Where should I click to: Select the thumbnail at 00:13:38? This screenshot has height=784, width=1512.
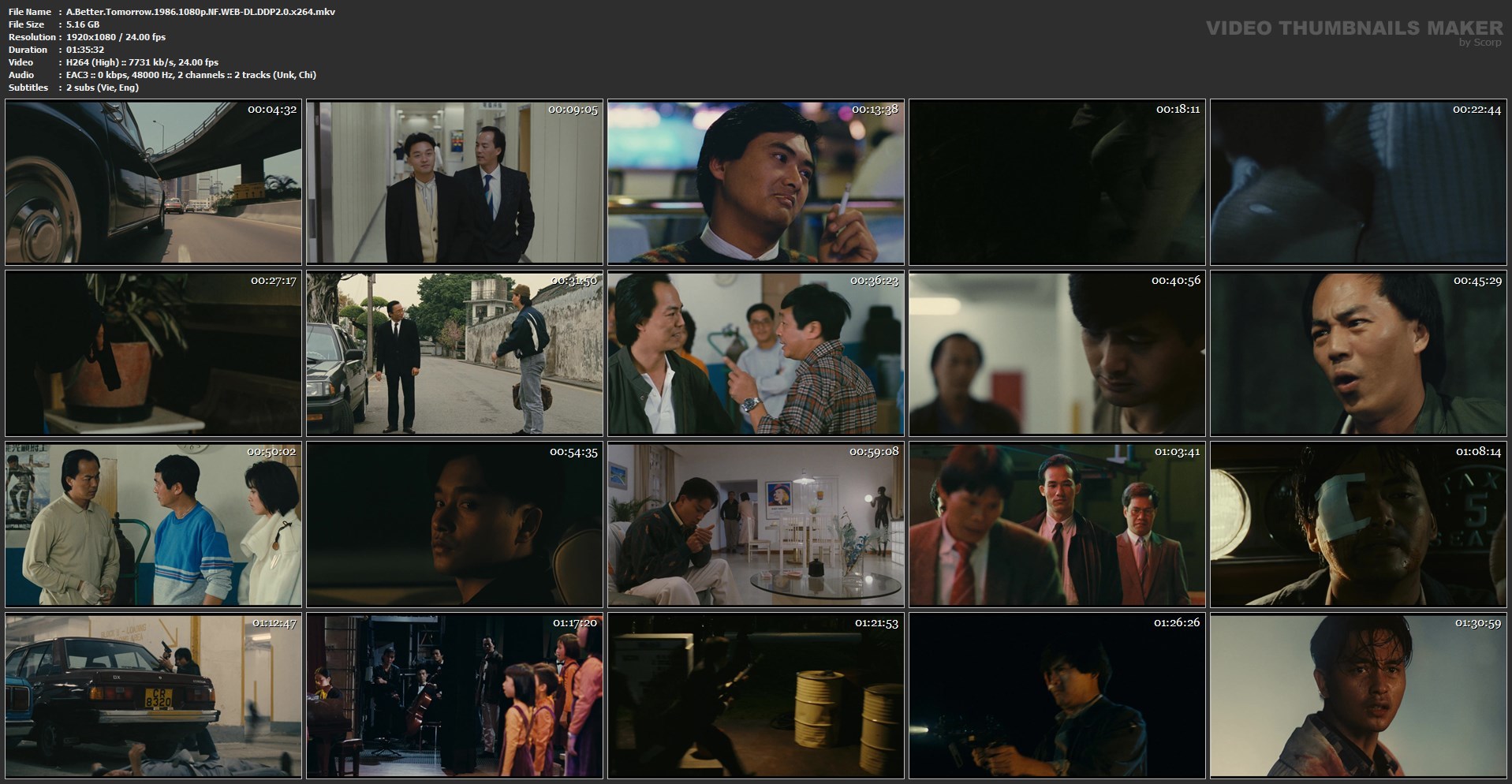756,182
